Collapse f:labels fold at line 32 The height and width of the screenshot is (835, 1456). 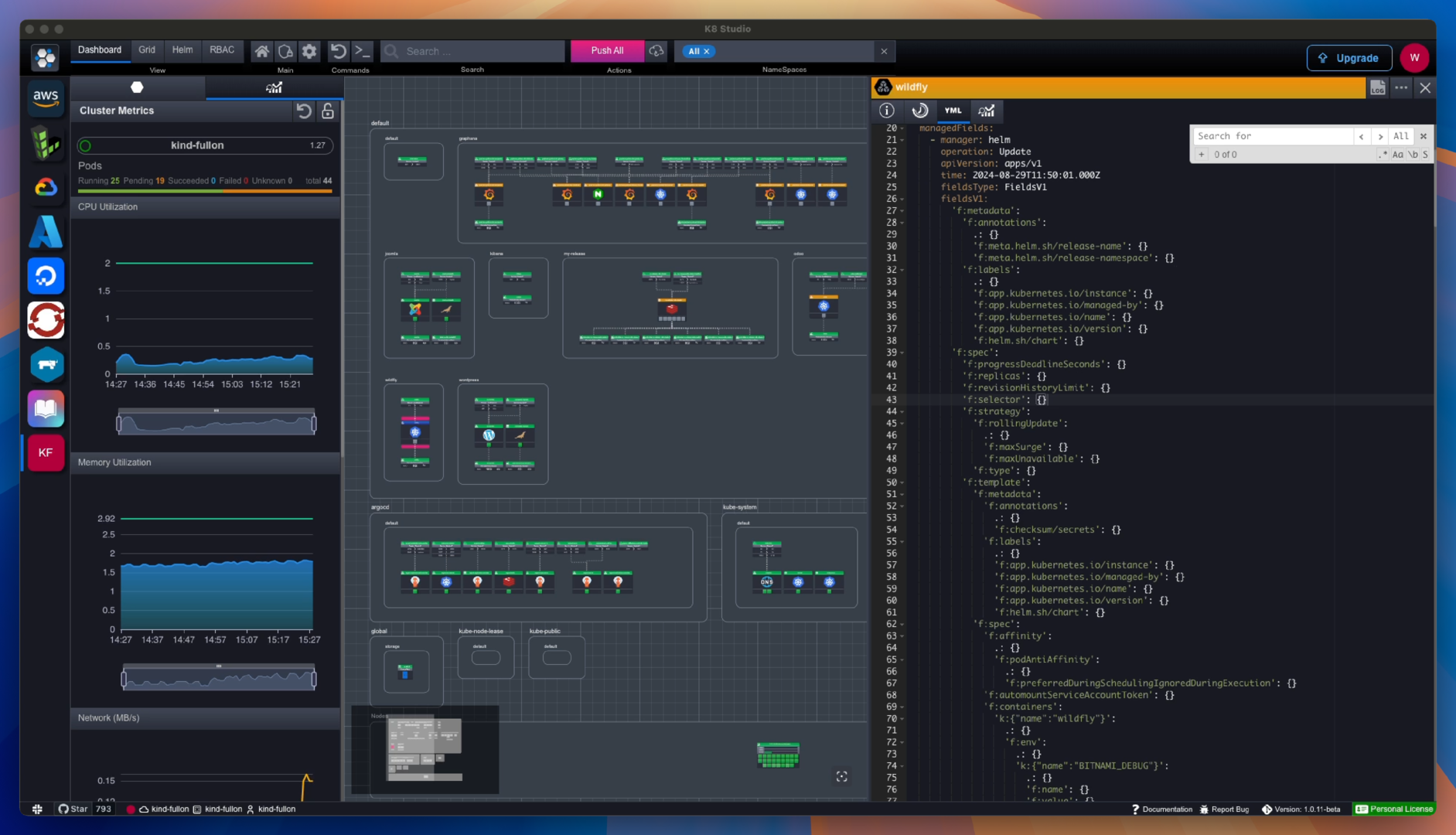(902, 270)
